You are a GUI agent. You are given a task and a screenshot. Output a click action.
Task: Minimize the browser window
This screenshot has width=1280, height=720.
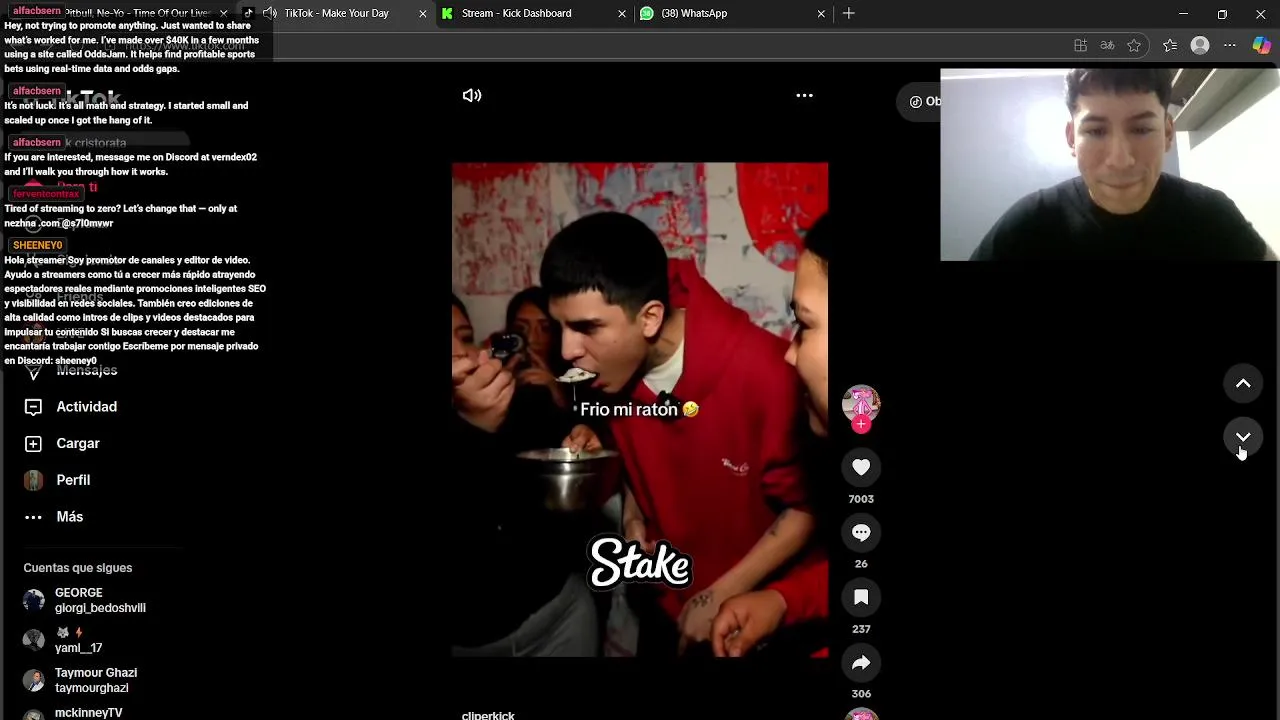(x=1183, y=14)
